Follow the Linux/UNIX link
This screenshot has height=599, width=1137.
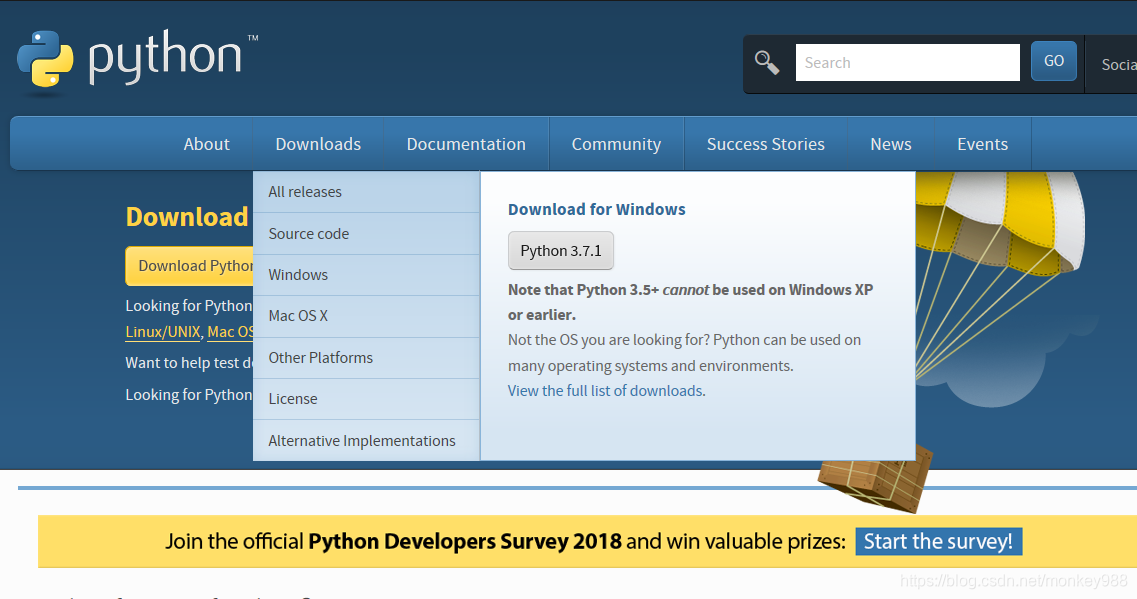(x=163, y=332)
